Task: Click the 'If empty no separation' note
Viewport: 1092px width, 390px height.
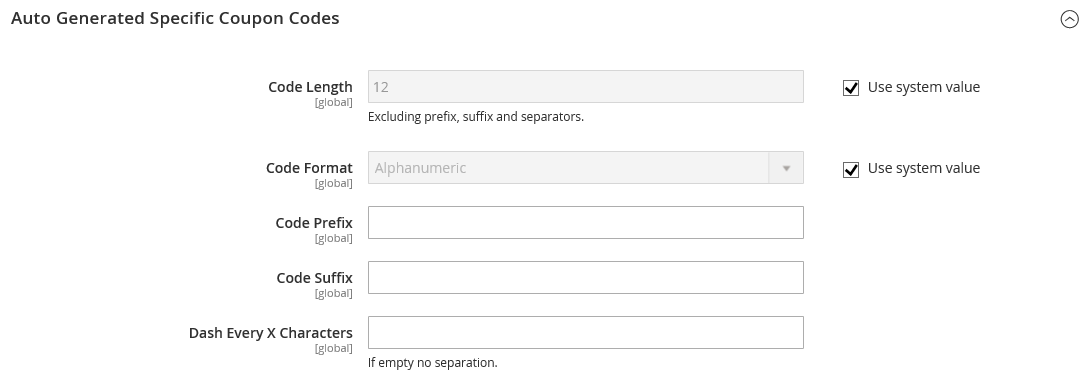Action: click(432, 363)
